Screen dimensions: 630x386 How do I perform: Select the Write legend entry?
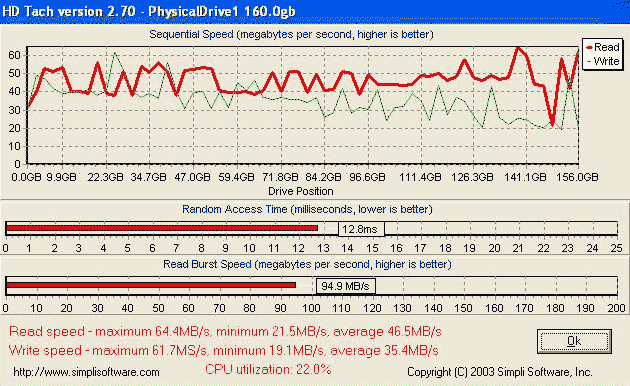(603, 61)
